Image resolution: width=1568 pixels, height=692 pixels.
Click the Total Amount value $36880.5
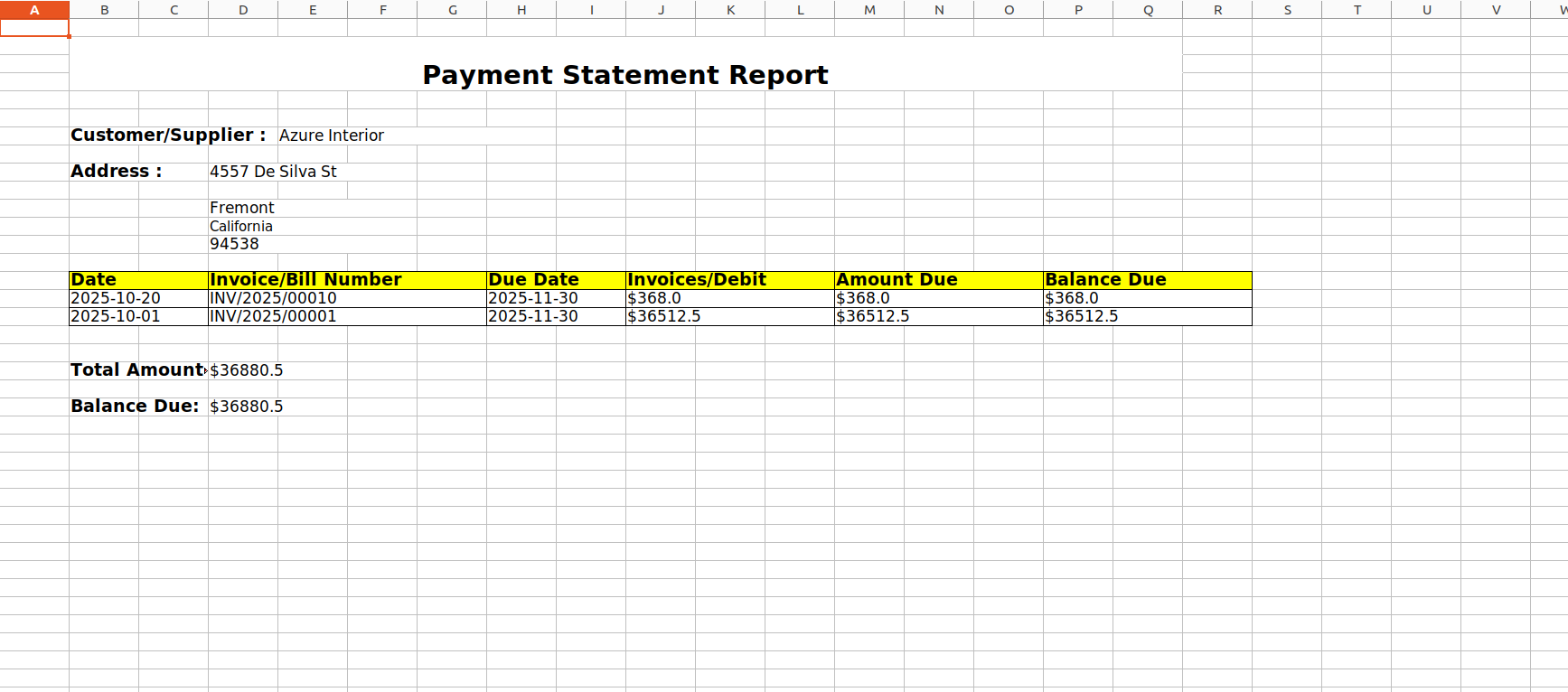[x=247, y=370]
